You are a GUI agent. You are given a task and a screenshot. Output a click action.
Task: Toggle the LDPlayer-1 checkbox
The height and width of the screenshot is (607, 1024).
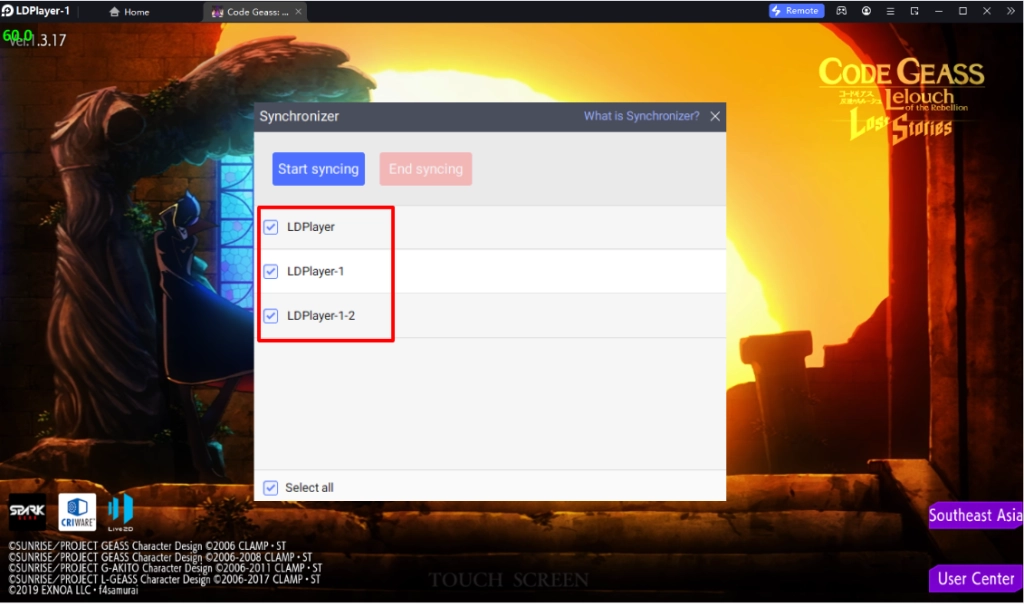pos(270,271)
